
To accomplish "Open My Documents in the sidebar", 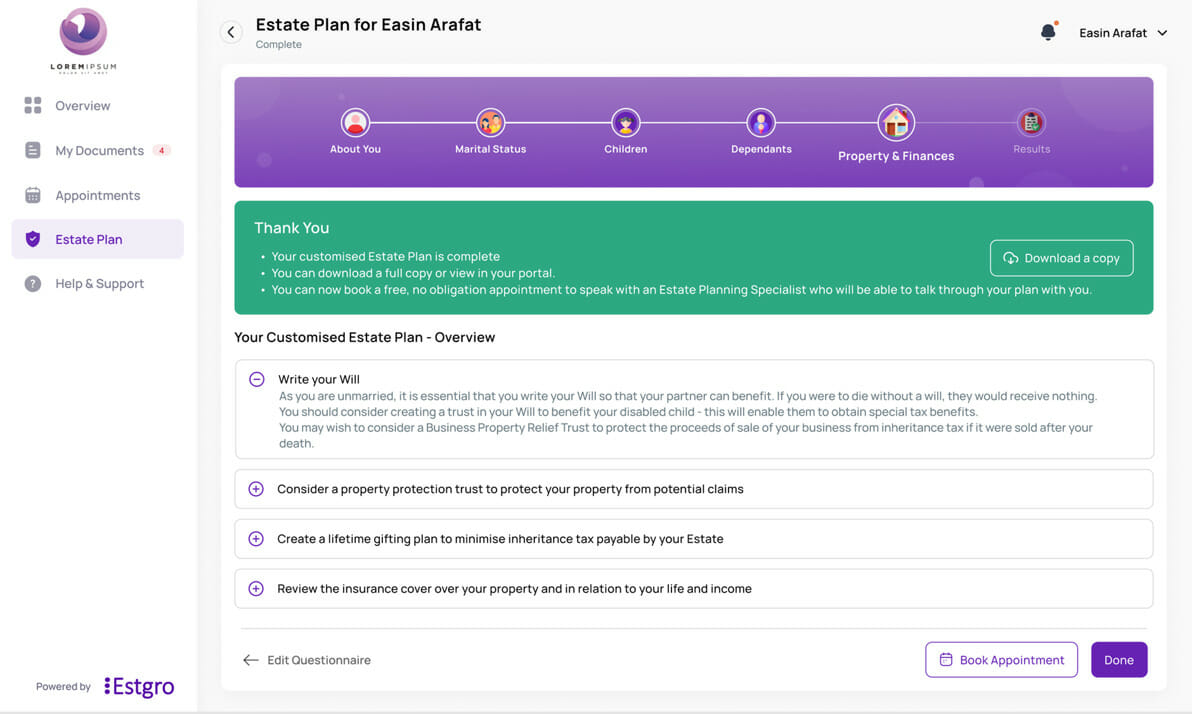I will tap(97, 151).
